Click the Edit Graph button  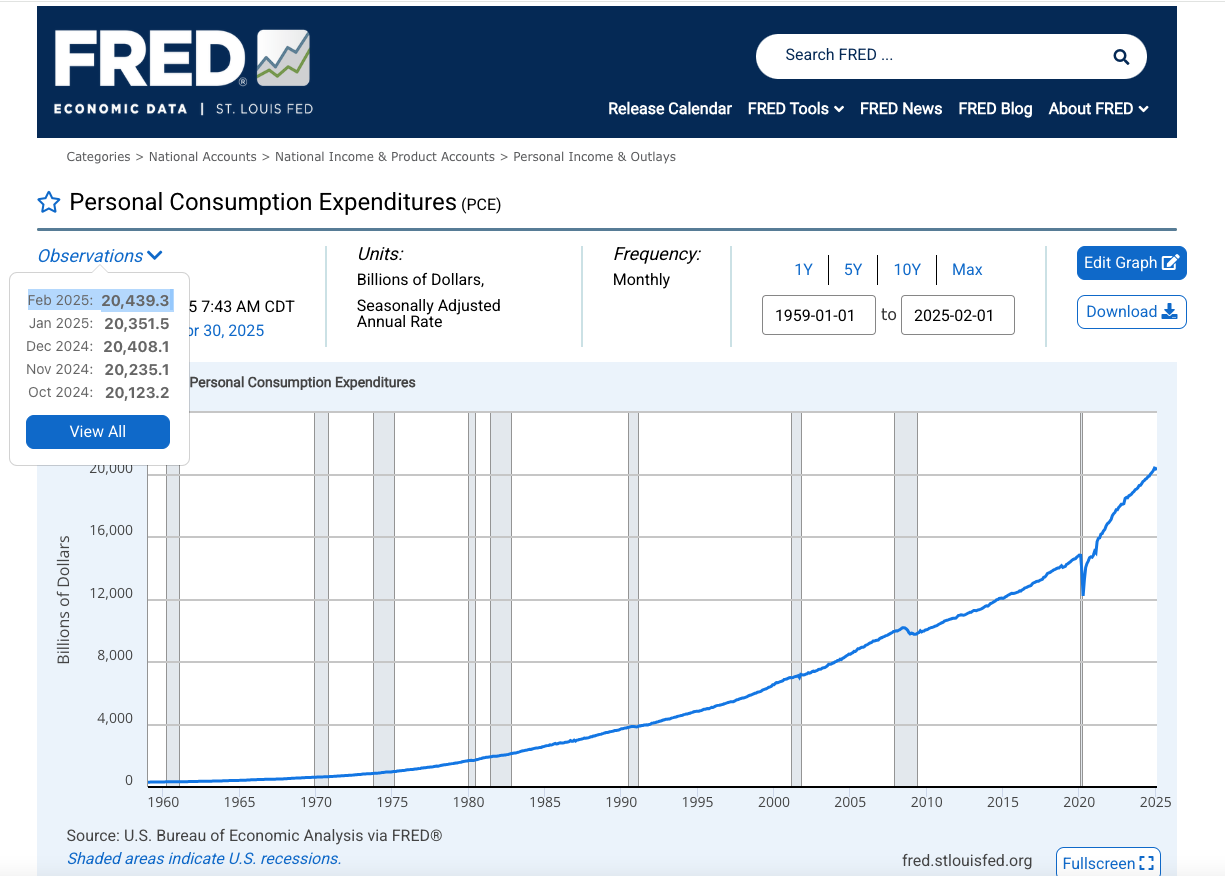pos(1132,263)
